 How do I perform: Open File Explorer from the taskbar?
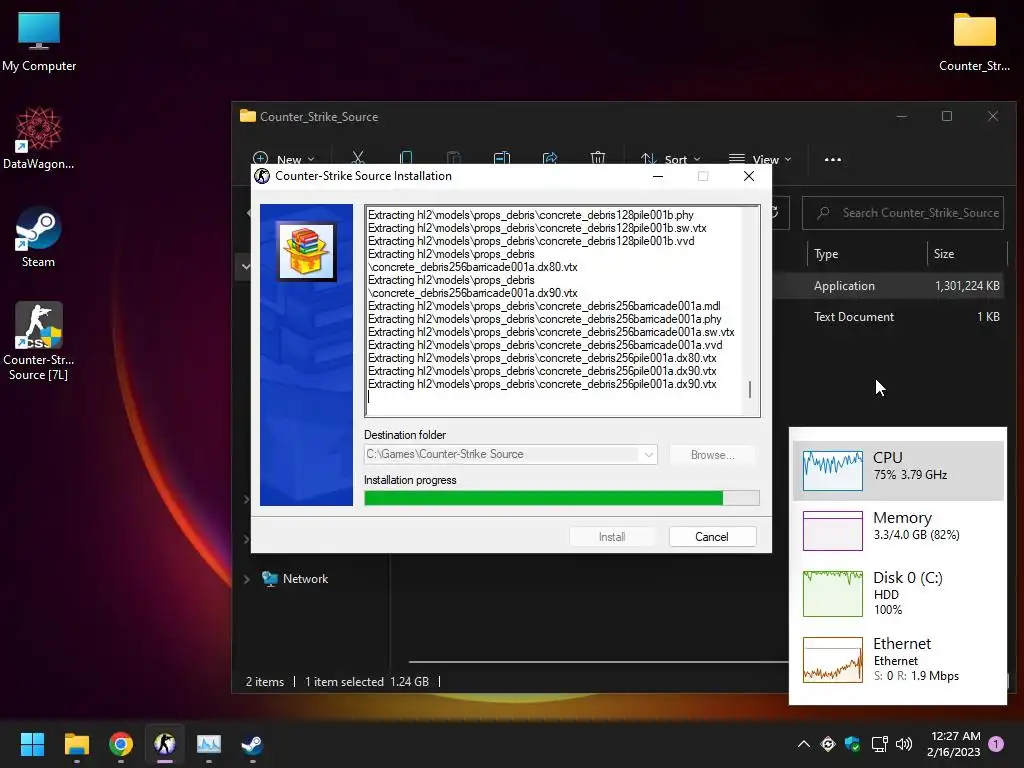coord(76,744)
